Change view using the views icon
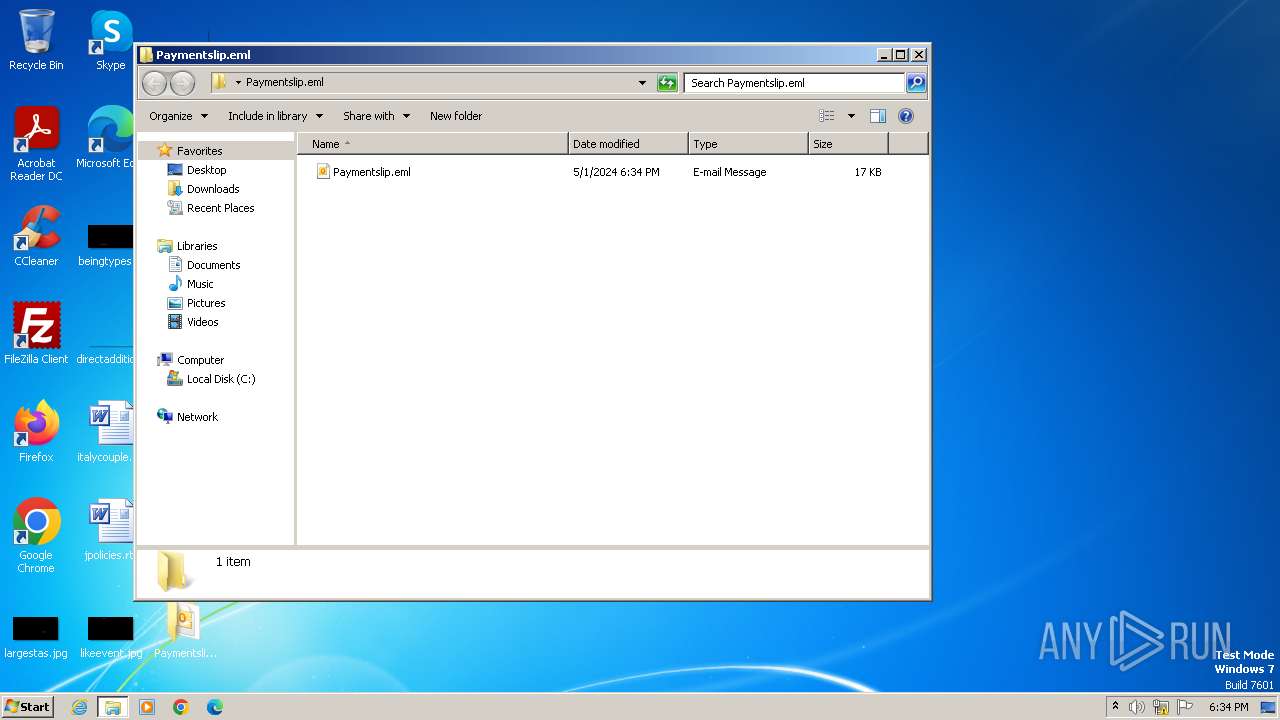This screenshot has height=720, width=1280. 826,116
